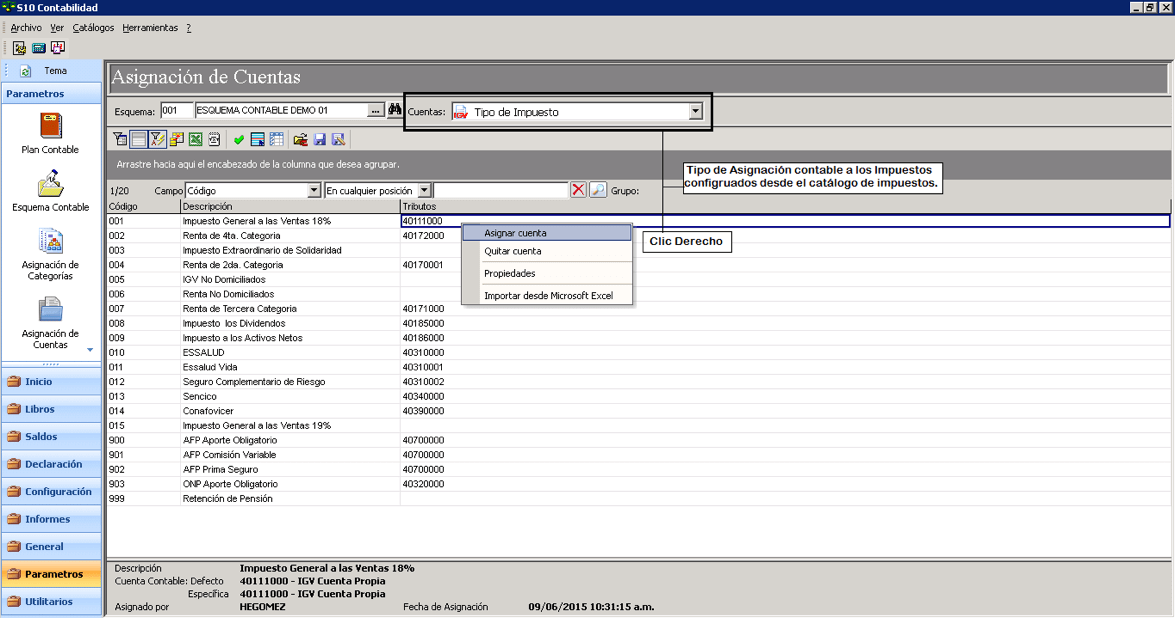Open the Plan Contable icon
This screenshot has width=1175, height=618.
point(50,133)
